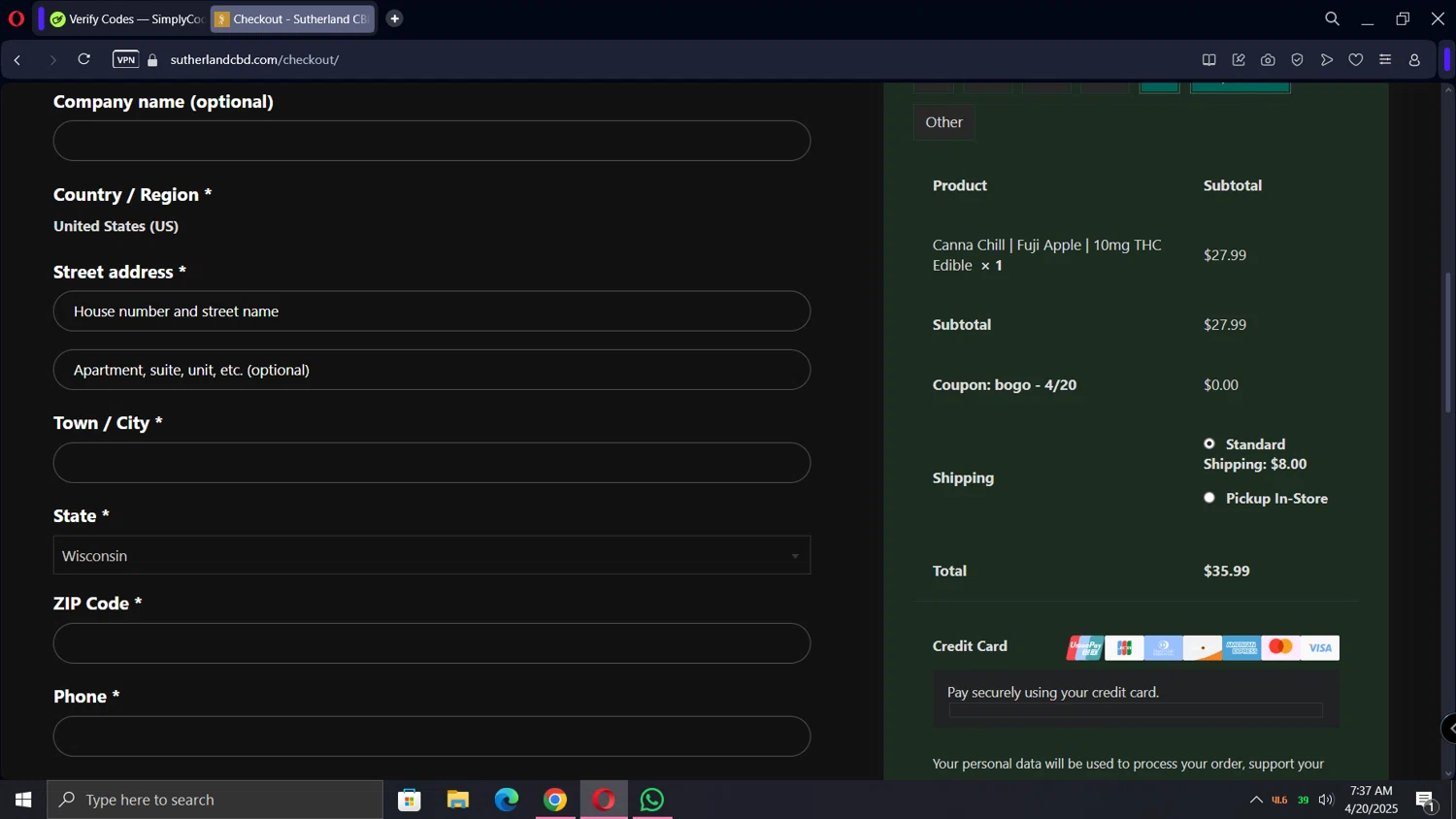The width and height of the screenshot is (1456, 819).
Task: Click the Discover card logo
Action: [x=1203, y=647]
